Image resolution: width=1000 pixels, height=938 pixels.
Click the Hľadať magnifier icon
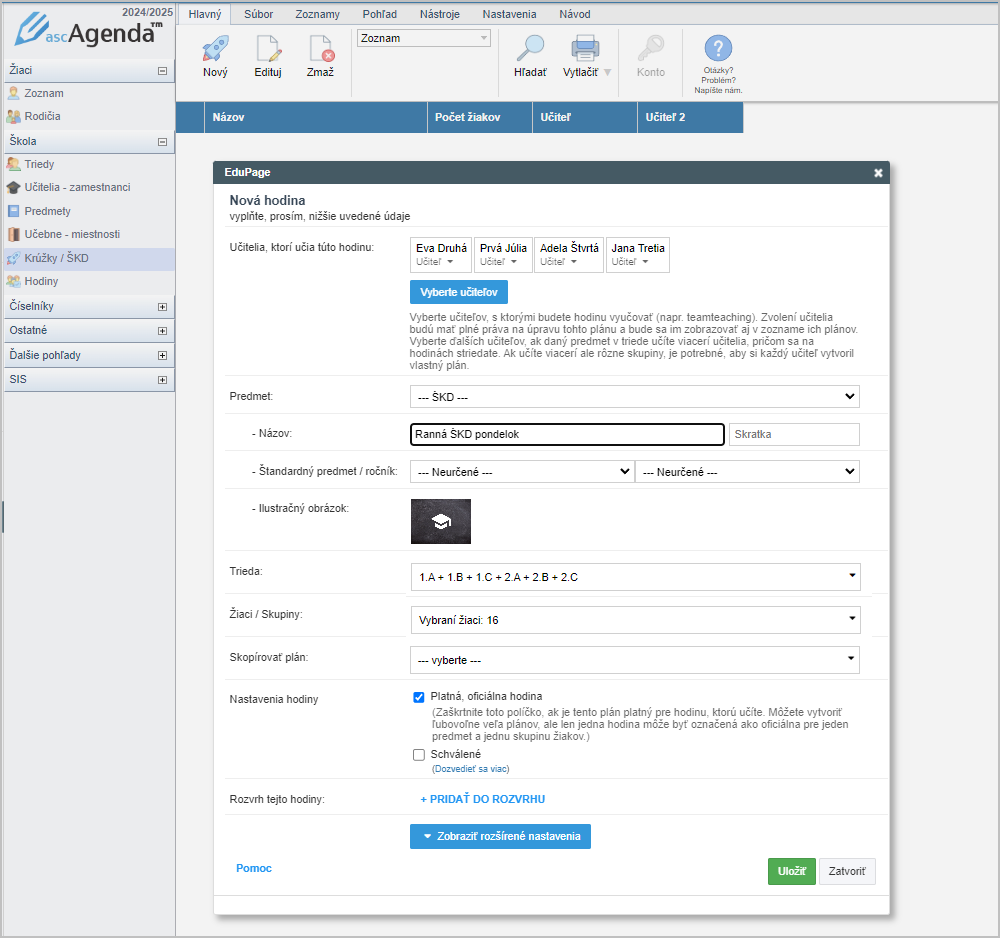(x=530, y=48)
